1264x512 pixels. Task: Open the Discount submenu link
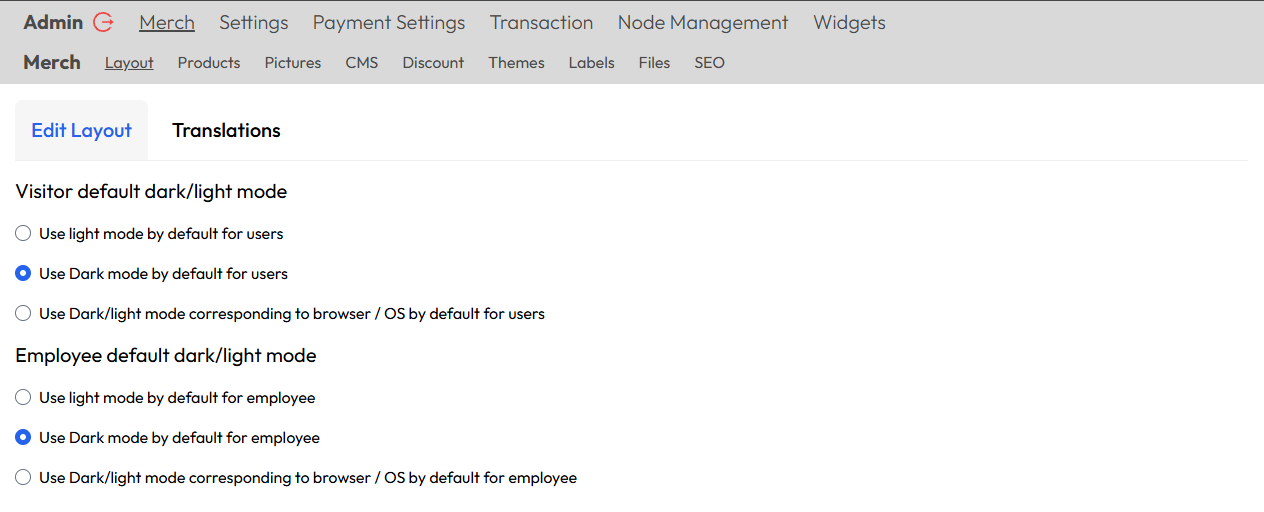433,63
